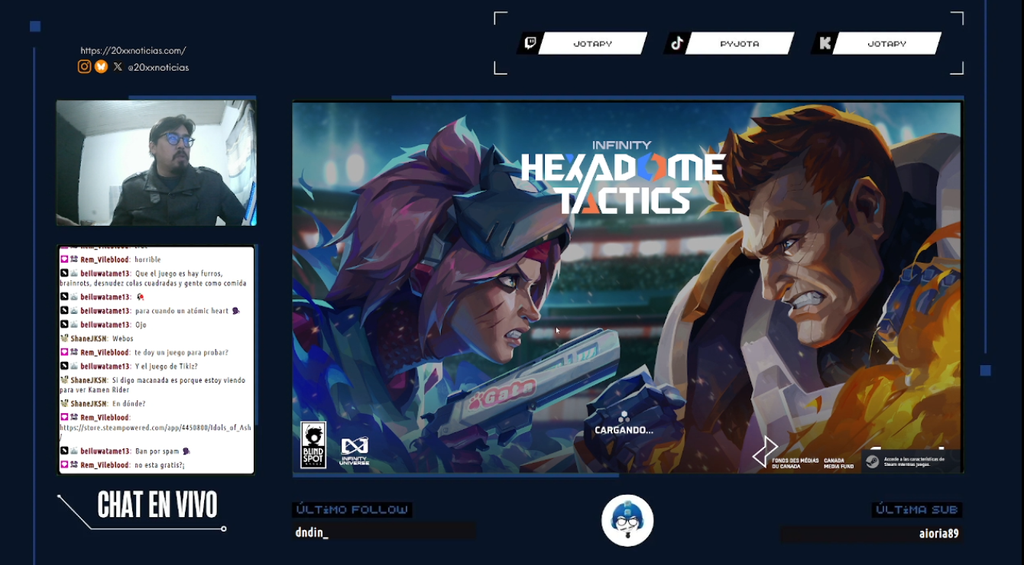
Task: Click the heart badge beside Rem_Vileblood's 'horrible' message
Action: point(64,259)
